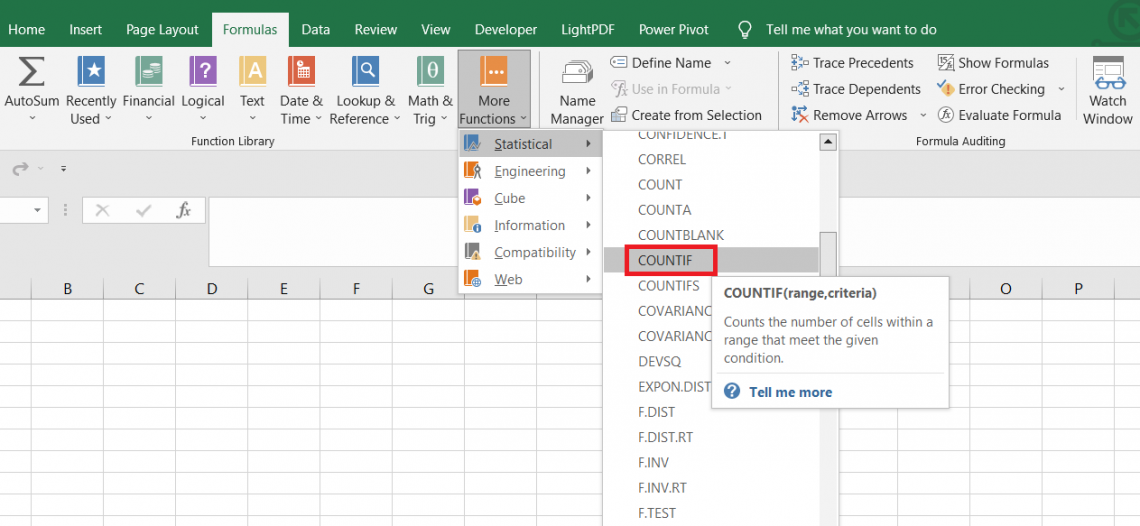1140x526 pixels.
Task: Toggle Show Formulas mode
Action: click(x=992, y=63)
